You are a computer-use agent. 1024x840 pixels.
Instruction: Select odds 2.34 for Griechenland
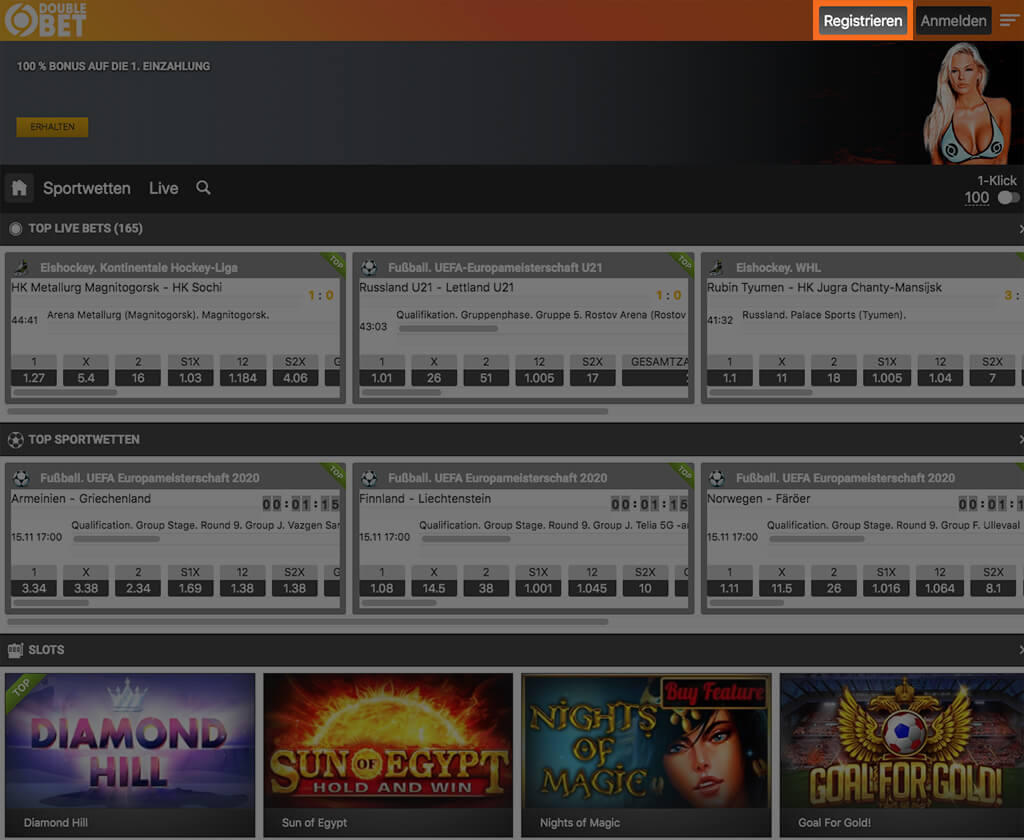click(138, 589)
